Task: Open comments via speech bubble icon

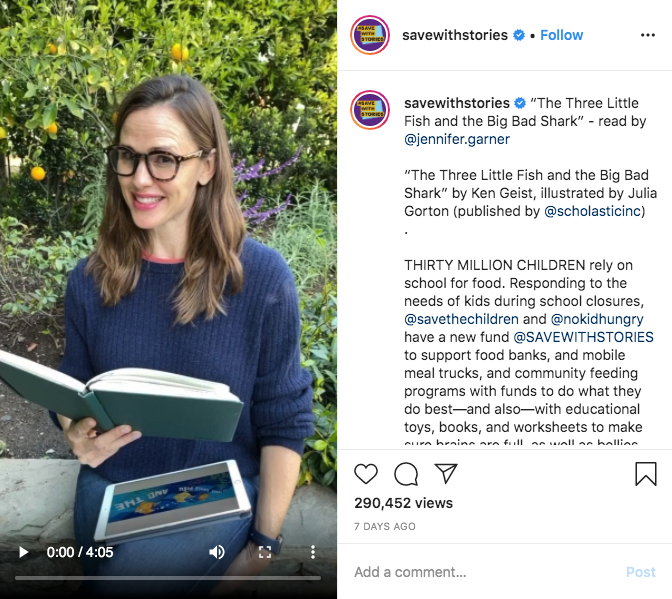Action: pyautogui.click(x=405, y=474)
